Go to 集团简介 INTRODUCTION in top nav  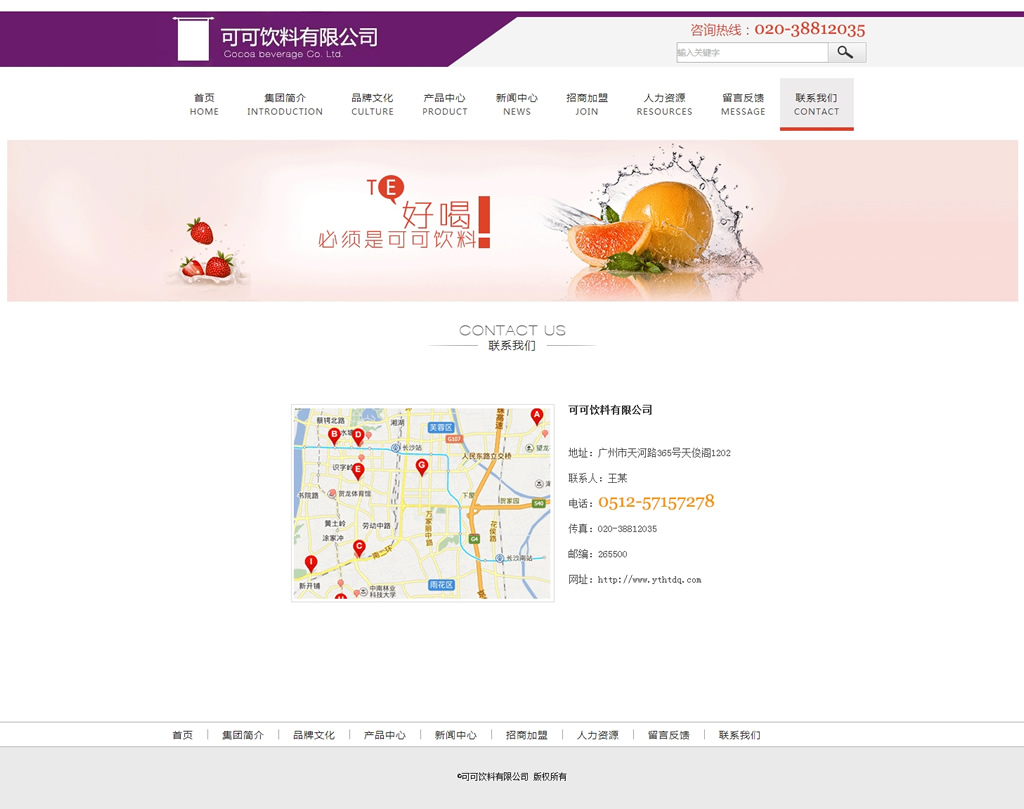[285, 104]
